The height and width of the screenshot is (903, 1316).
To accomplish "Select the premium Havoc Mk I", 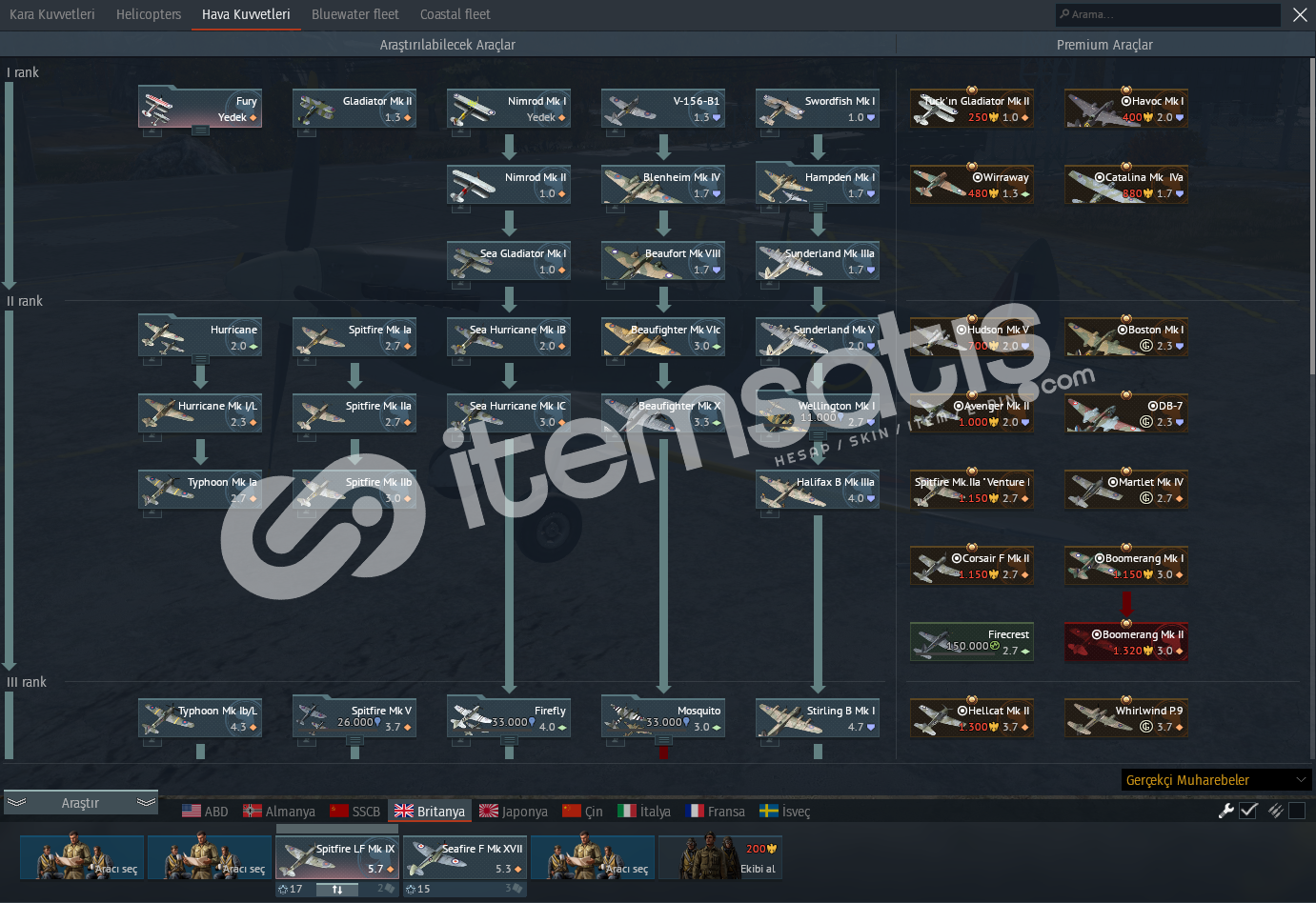I will [x=1126, y=108].
